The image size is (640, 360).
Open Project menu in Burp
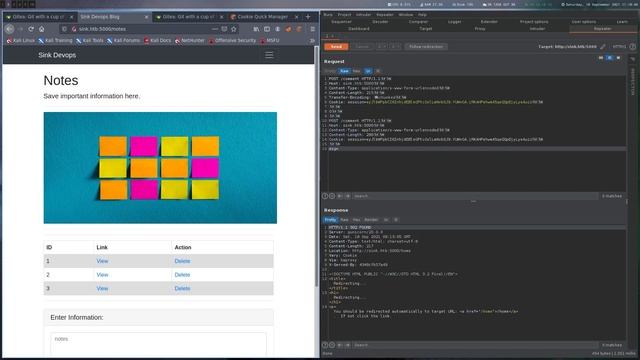point(344,15)
